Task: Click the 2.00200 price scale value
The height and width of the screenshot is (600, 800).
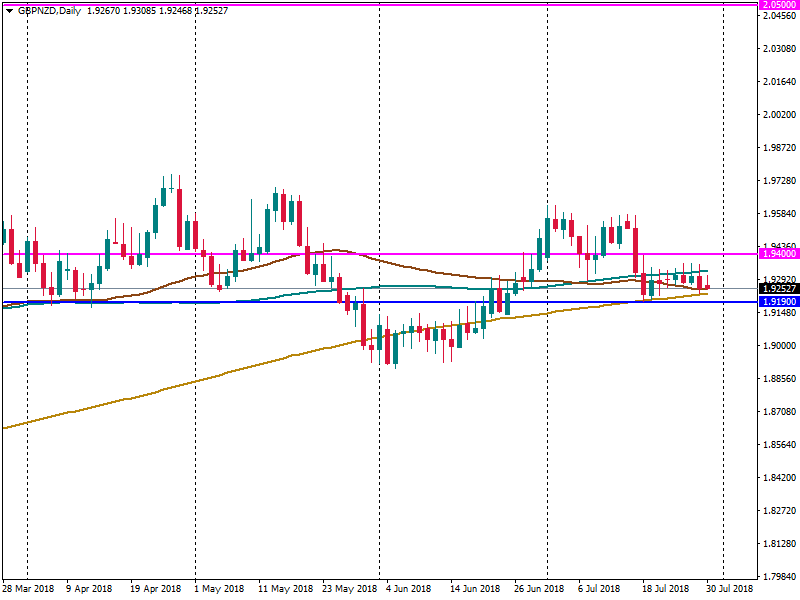Action: point(777,115)
